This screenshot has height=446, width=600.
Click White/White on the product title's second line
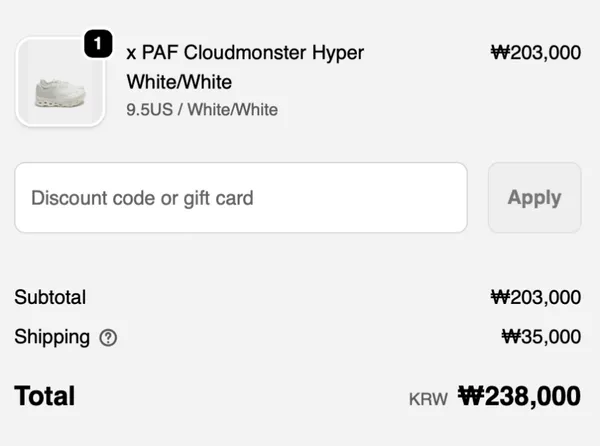click(x=179, y=82)
